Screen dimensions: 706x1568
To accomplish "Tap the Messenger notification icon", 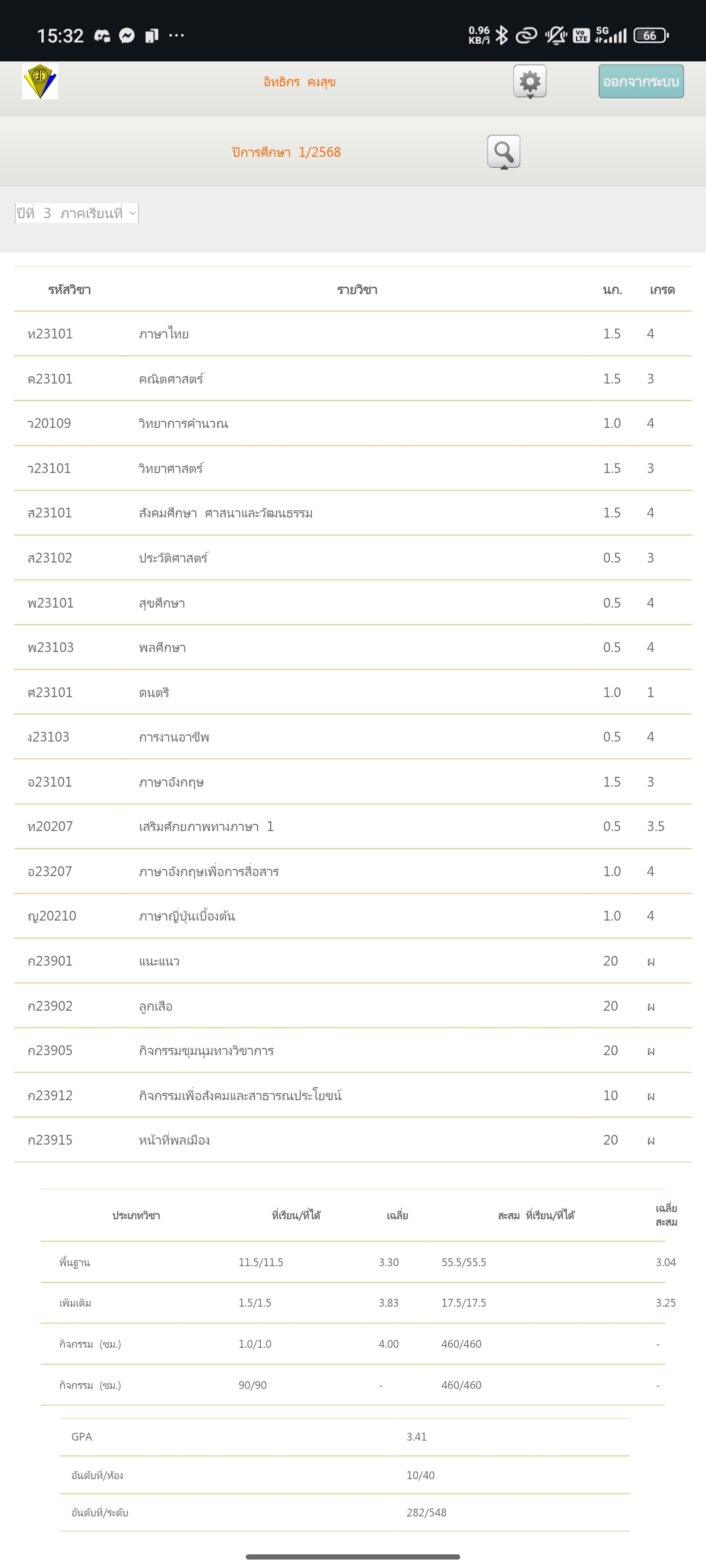I will pyautogui.click(x=127, y=35).
